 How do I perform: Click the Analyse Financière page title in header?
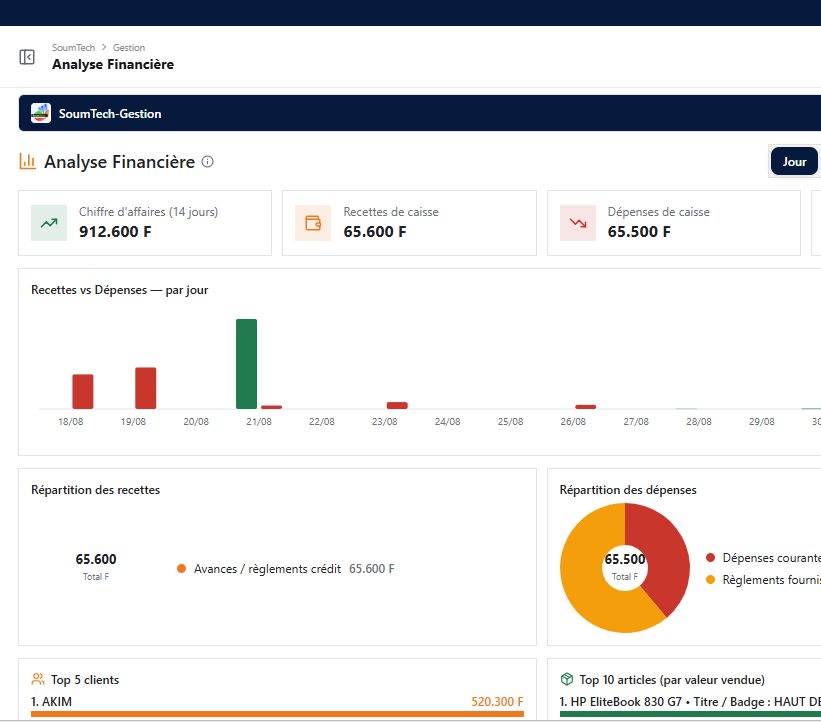click(x=113, y=64)
